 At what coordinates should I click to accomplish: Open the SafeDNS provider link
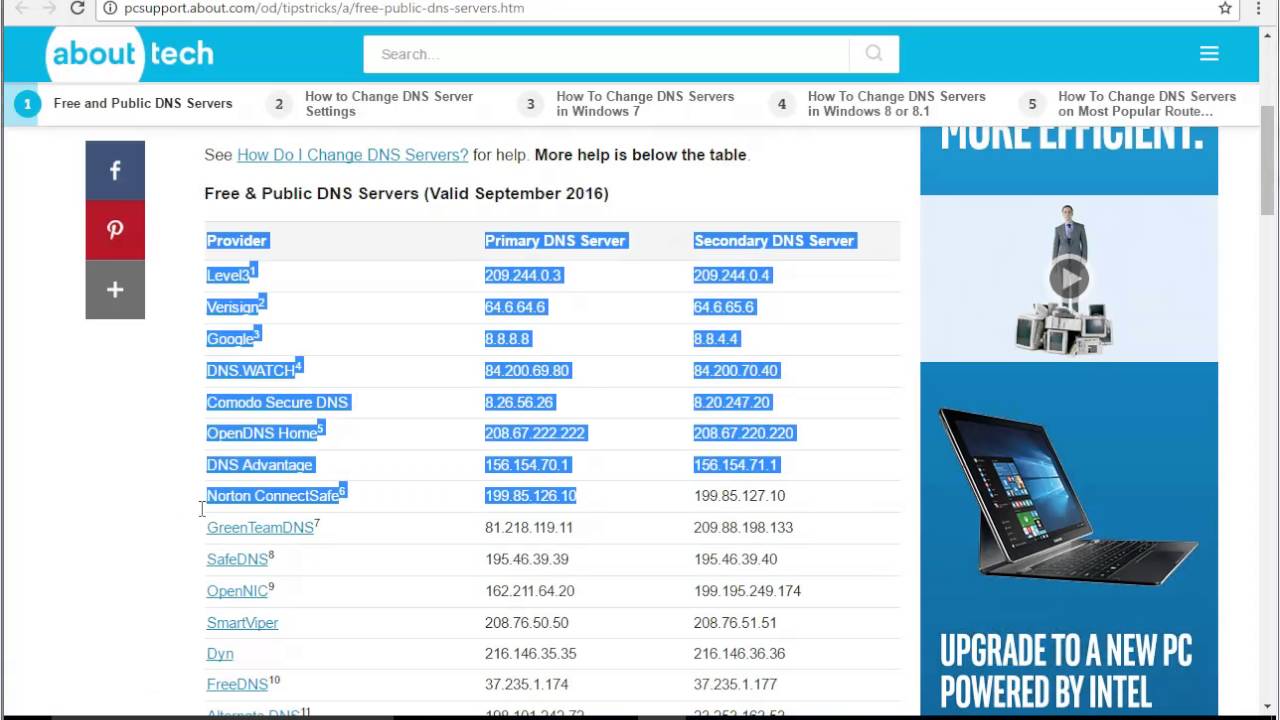click(237, 559)
